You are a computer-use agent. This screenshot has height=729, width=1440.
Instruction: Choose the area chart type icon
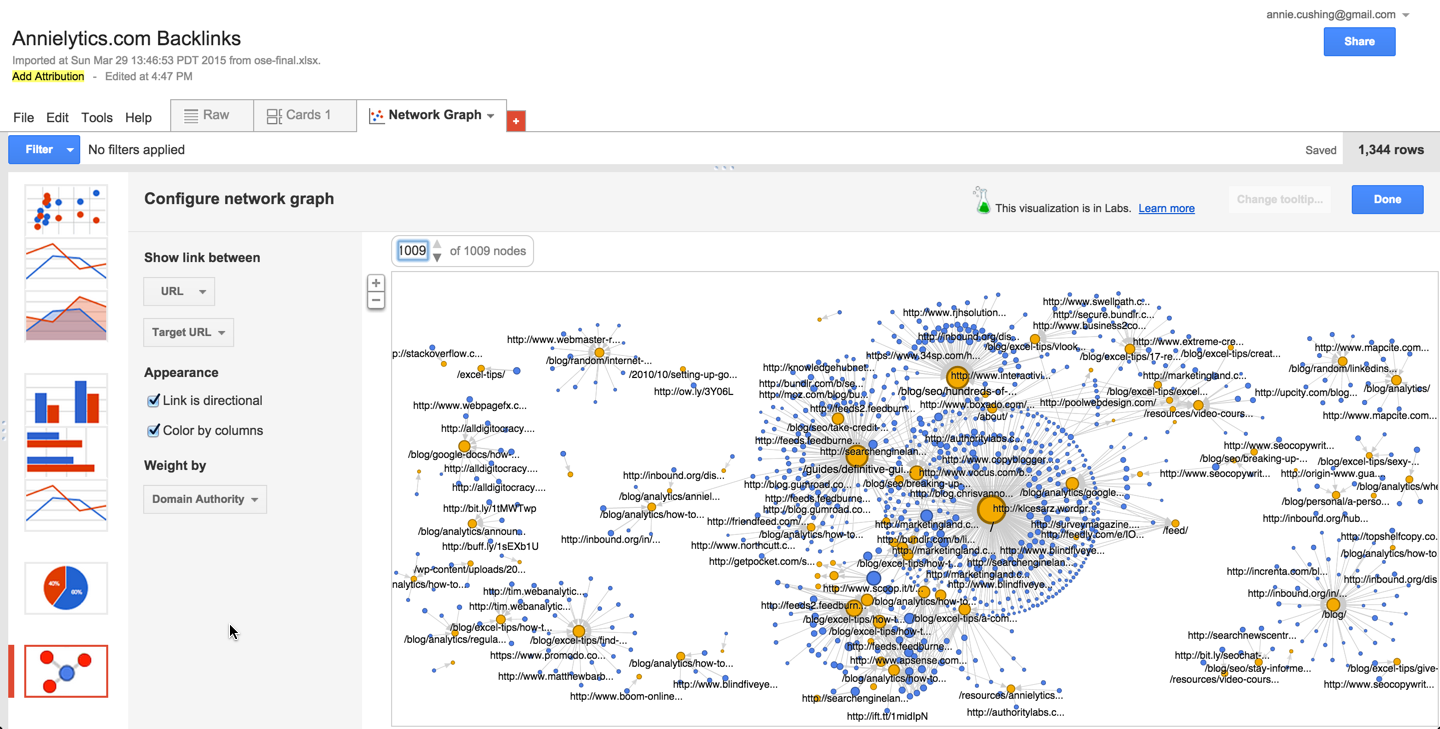[x=66, y=318]
